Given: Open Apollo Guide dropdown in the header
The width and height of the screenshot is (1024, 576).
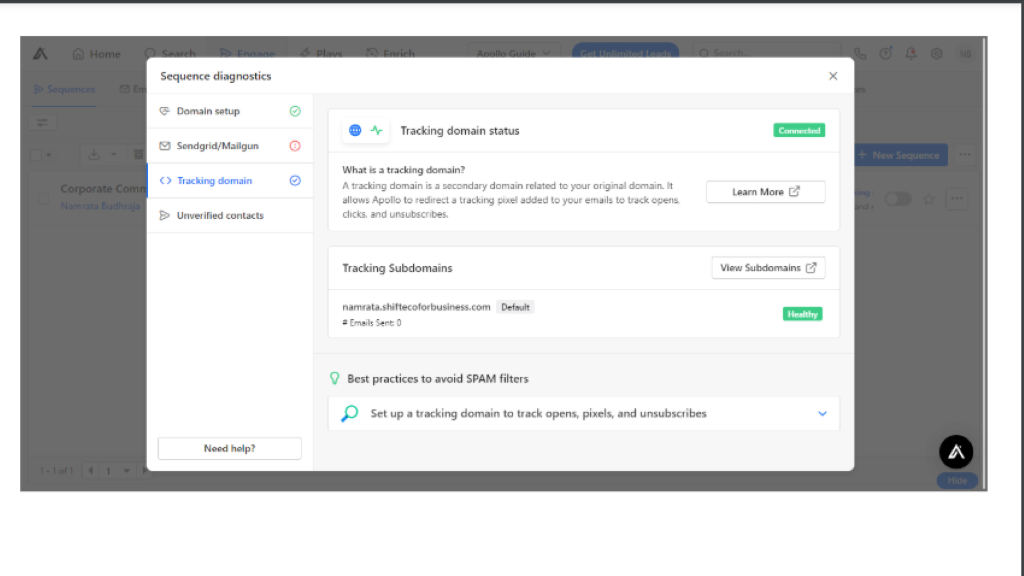Looking at the screenshot, I should coord(513,54).
